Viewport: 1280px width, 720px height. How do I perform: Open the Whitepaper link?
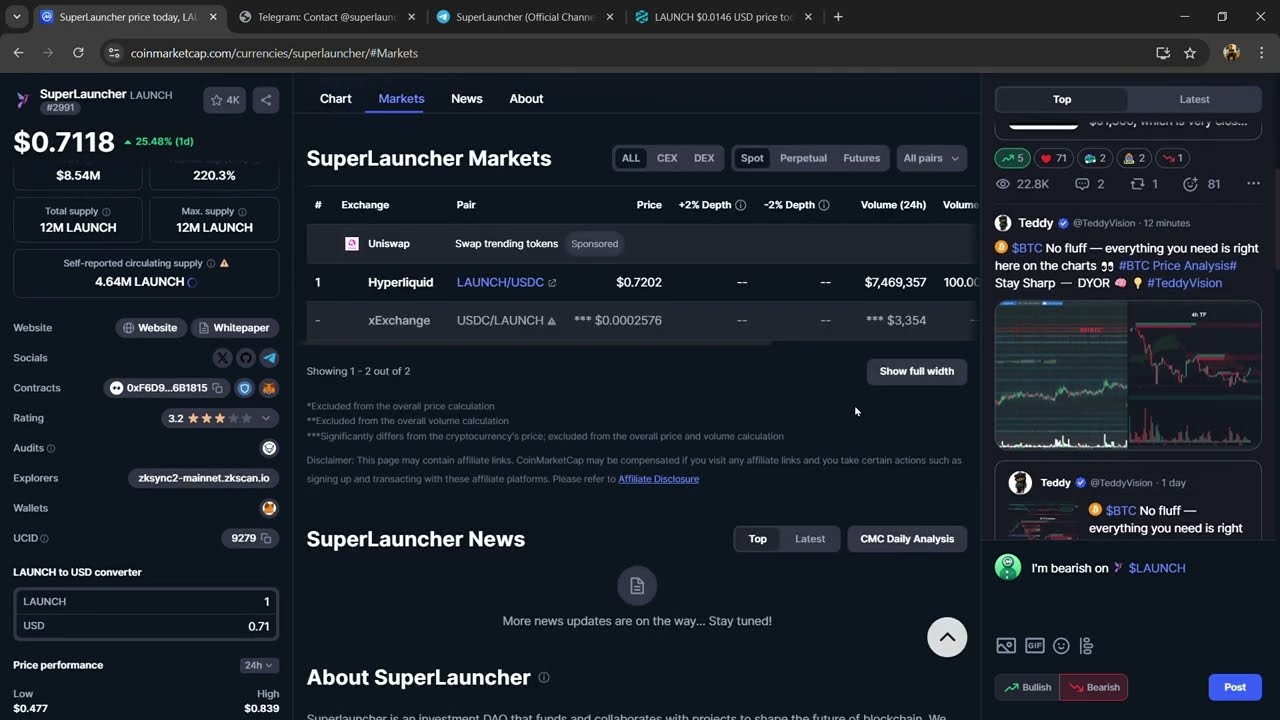234,328
